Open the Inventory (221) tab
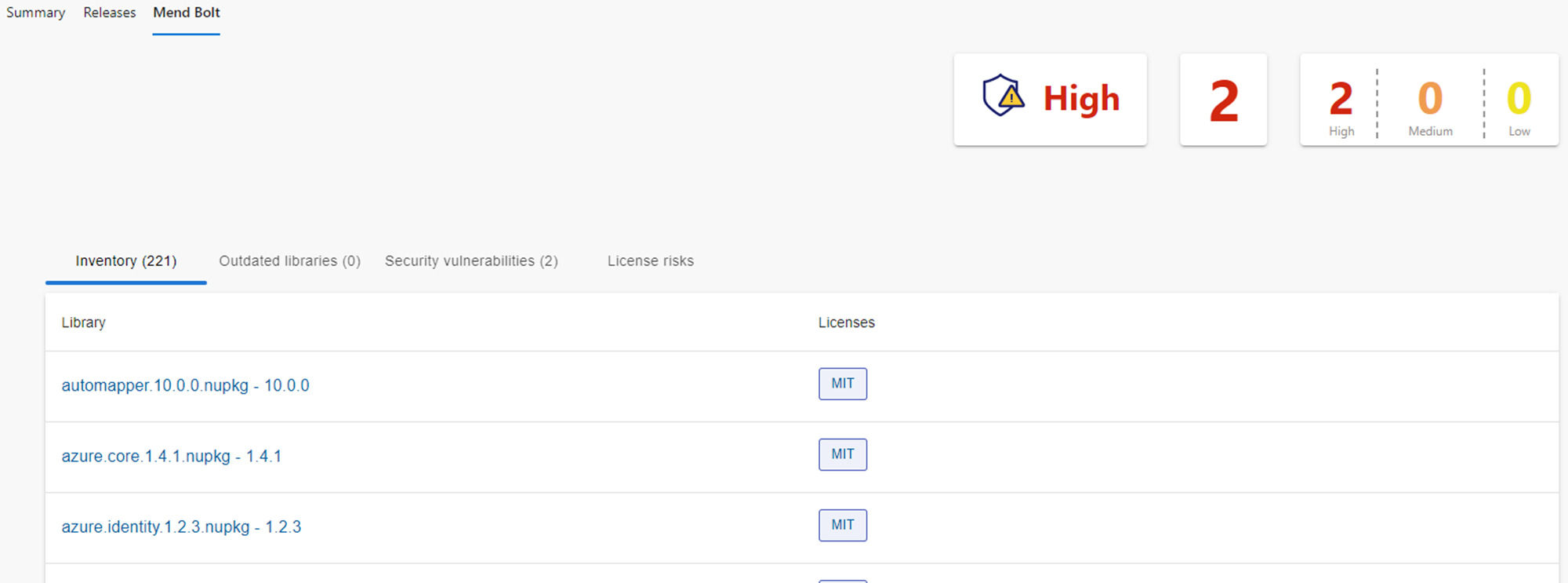Viewport: 1568px width, 583px height. point(126,261)
